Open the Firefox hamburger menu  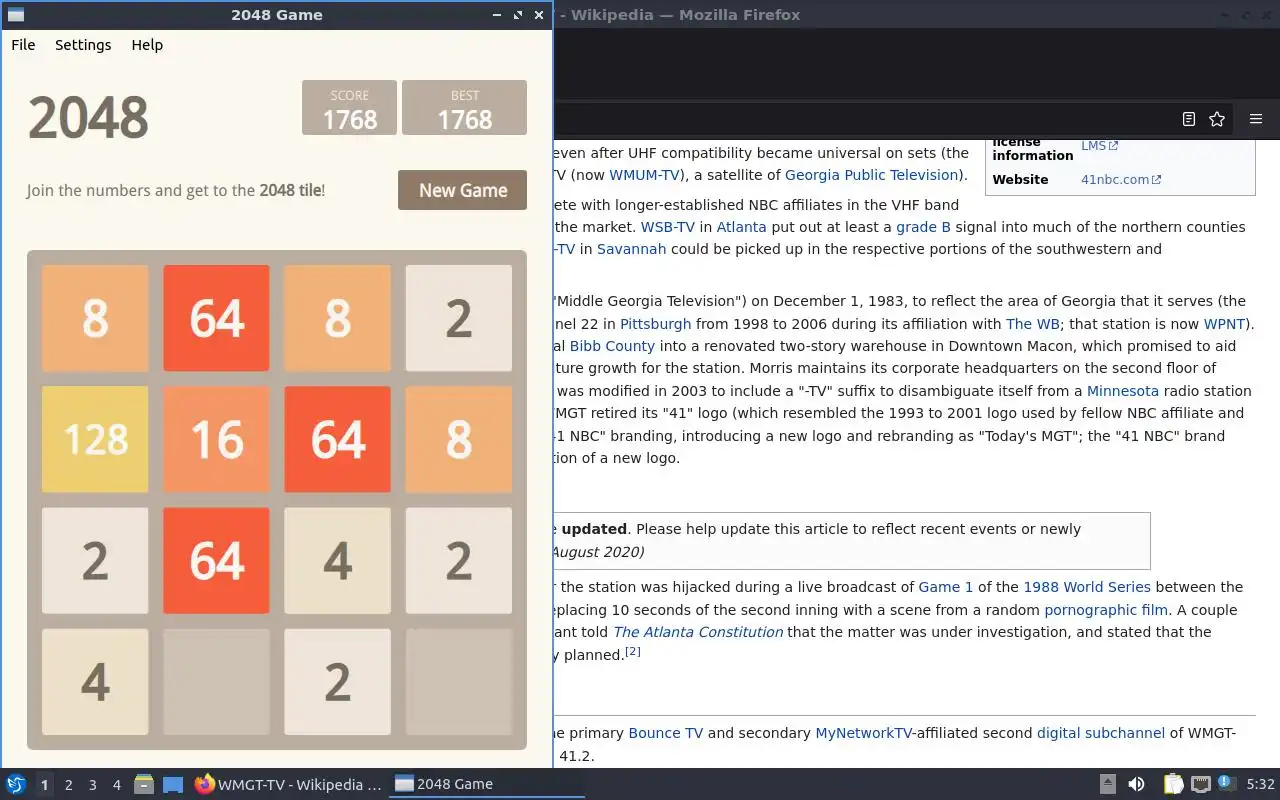pyautogui.click(x=1256, y=119)
